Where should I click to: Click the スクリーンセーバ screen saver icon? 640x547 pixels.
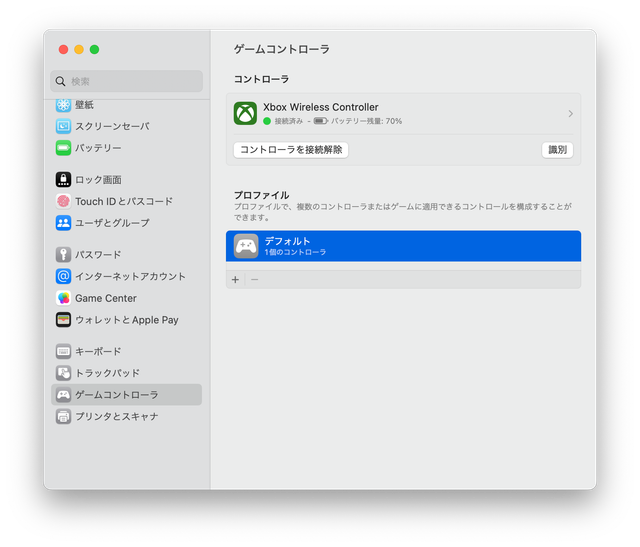point(63,126)
